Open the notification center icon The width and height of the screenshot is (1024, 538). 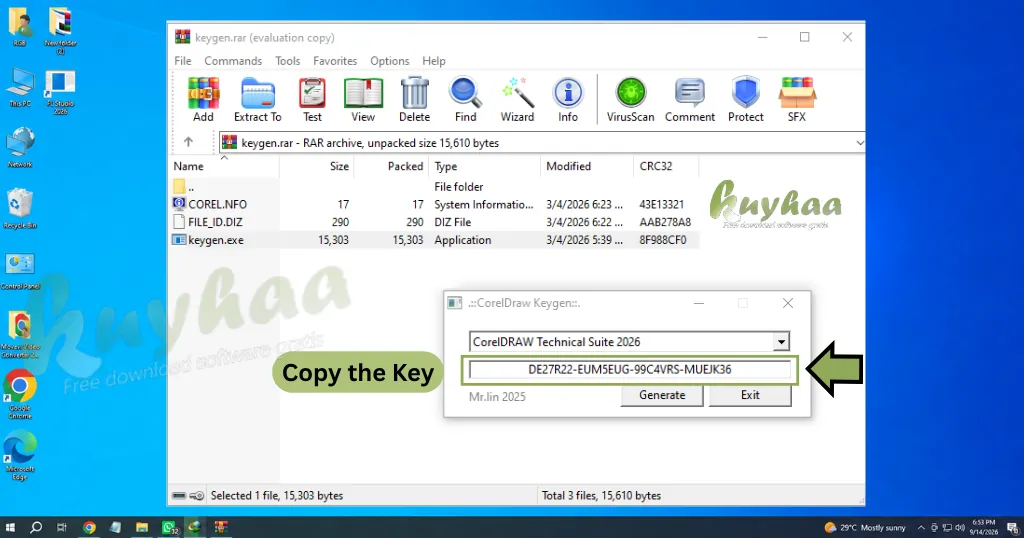click(x=1014, y=528)
